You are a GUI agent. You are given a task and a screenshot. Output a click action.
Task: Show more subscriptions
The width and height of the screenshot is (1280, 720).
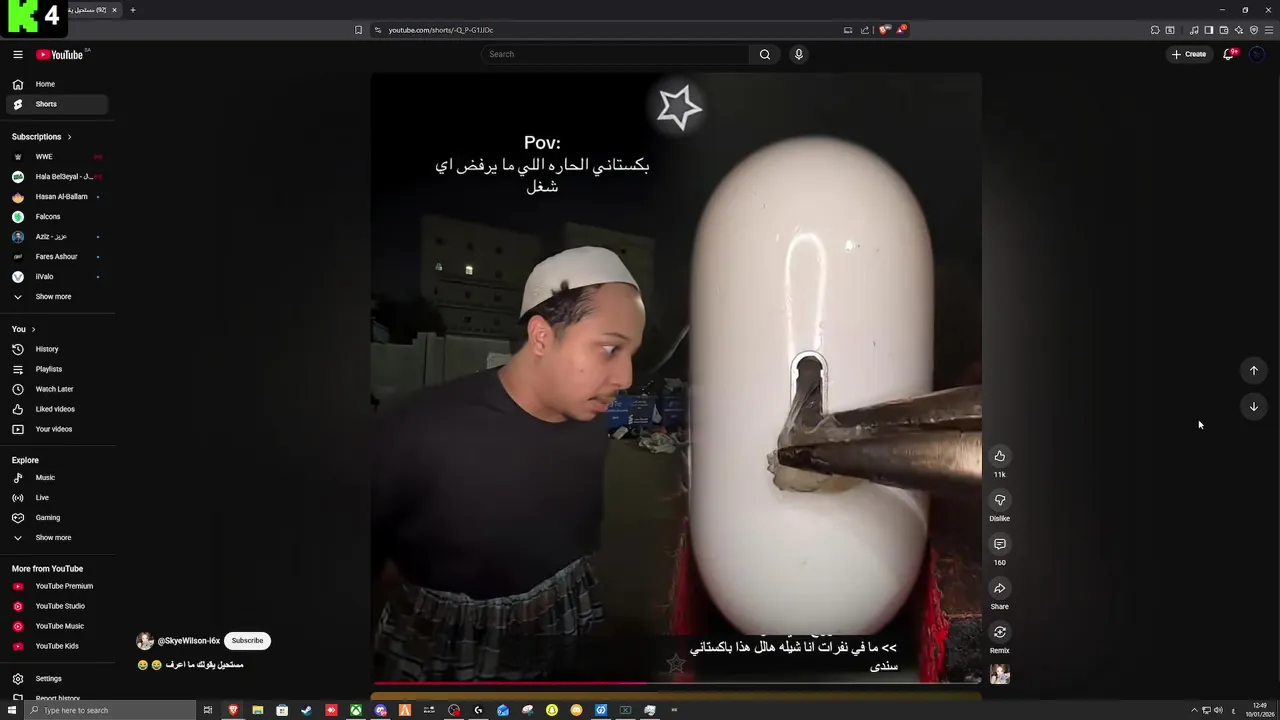coord(53,296)
